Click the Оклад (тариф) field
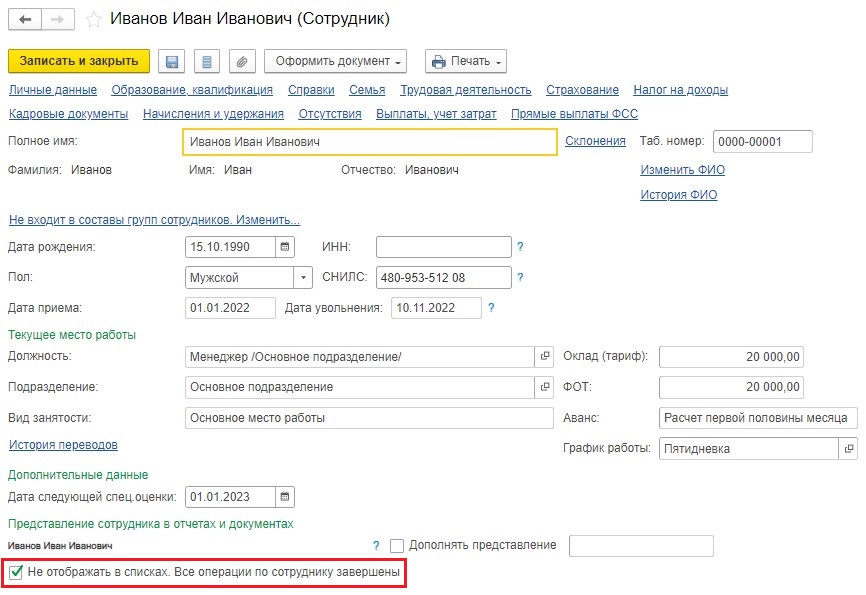This screenshot has height=595, width=866. click(731, 357)
